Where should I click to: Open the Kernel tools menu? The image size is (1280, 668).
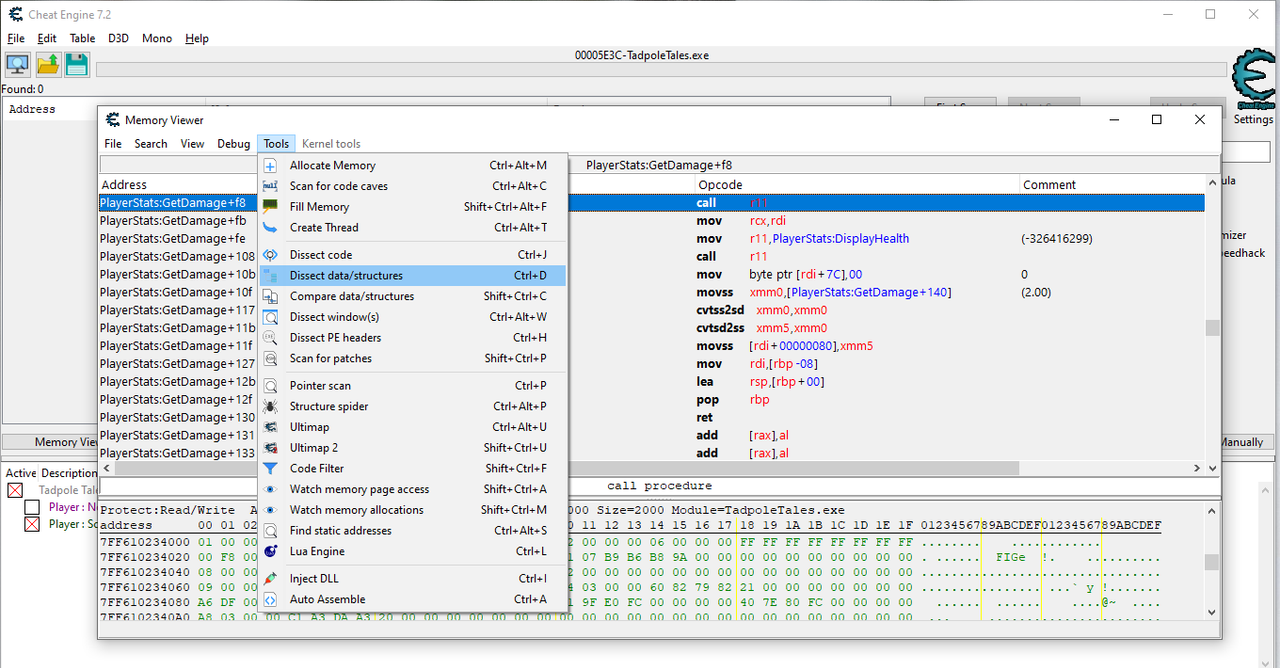[331, 144]
